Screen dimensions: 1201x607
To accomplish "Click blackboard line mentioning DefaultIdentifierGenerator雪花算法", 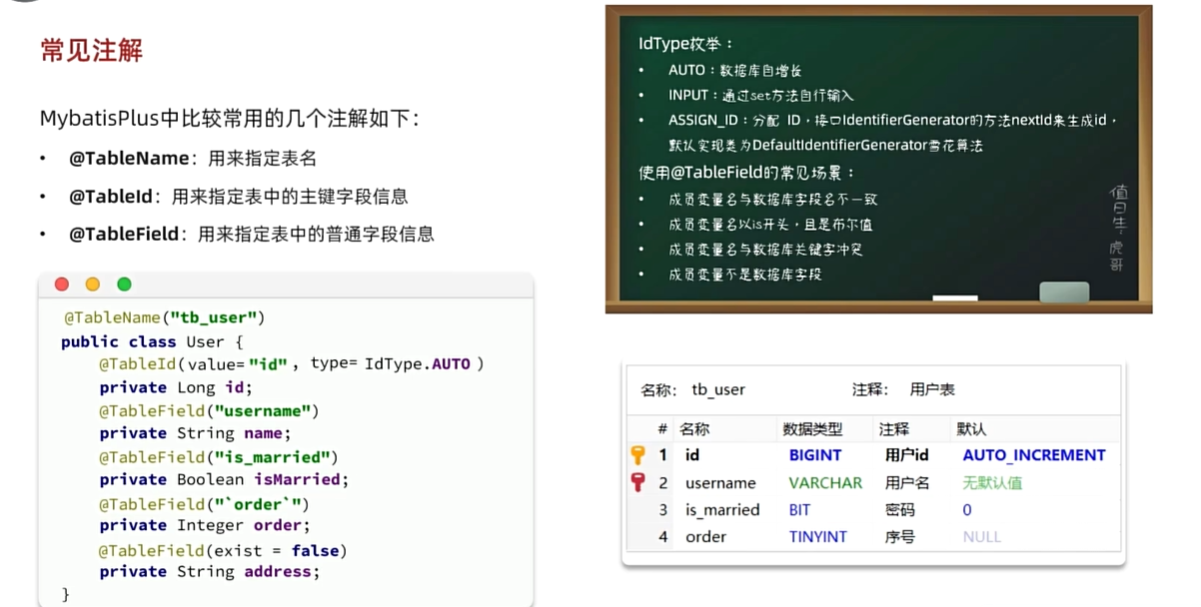I will [825, 145].
